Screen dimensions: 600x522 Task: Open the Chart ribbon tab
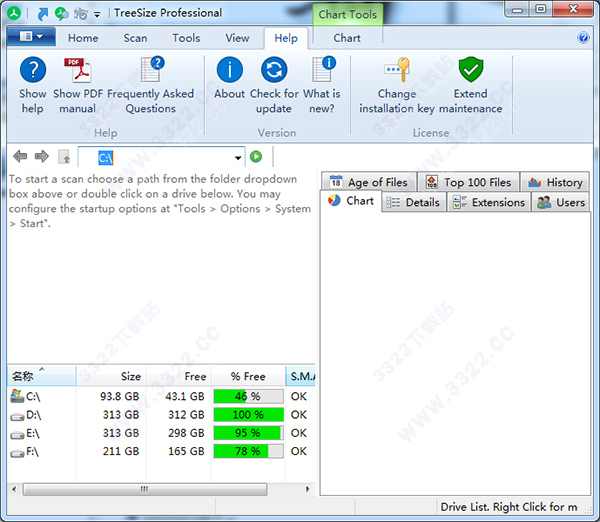347,38
